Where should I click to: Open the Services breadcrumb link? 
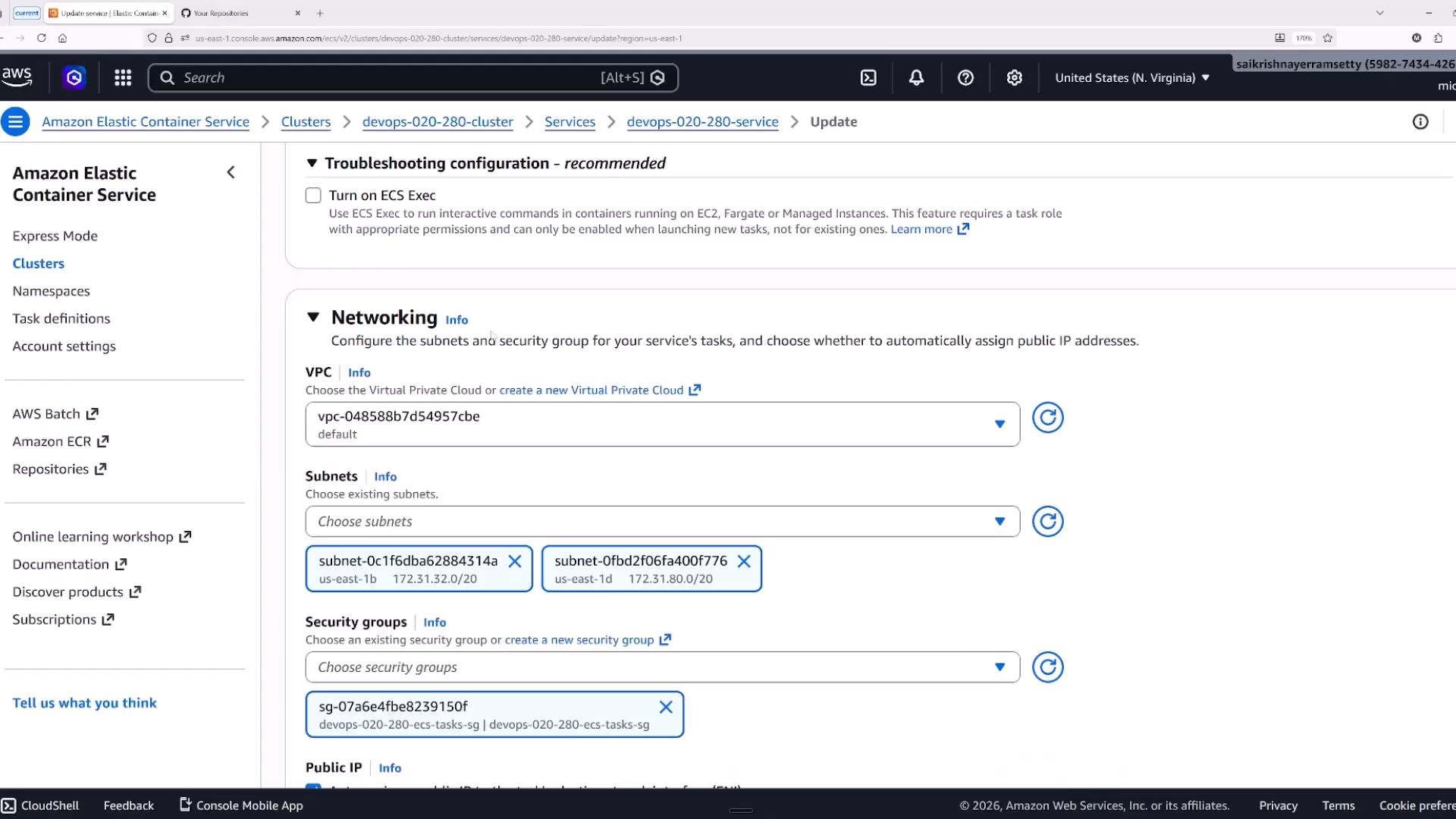(x=570, y=121)
